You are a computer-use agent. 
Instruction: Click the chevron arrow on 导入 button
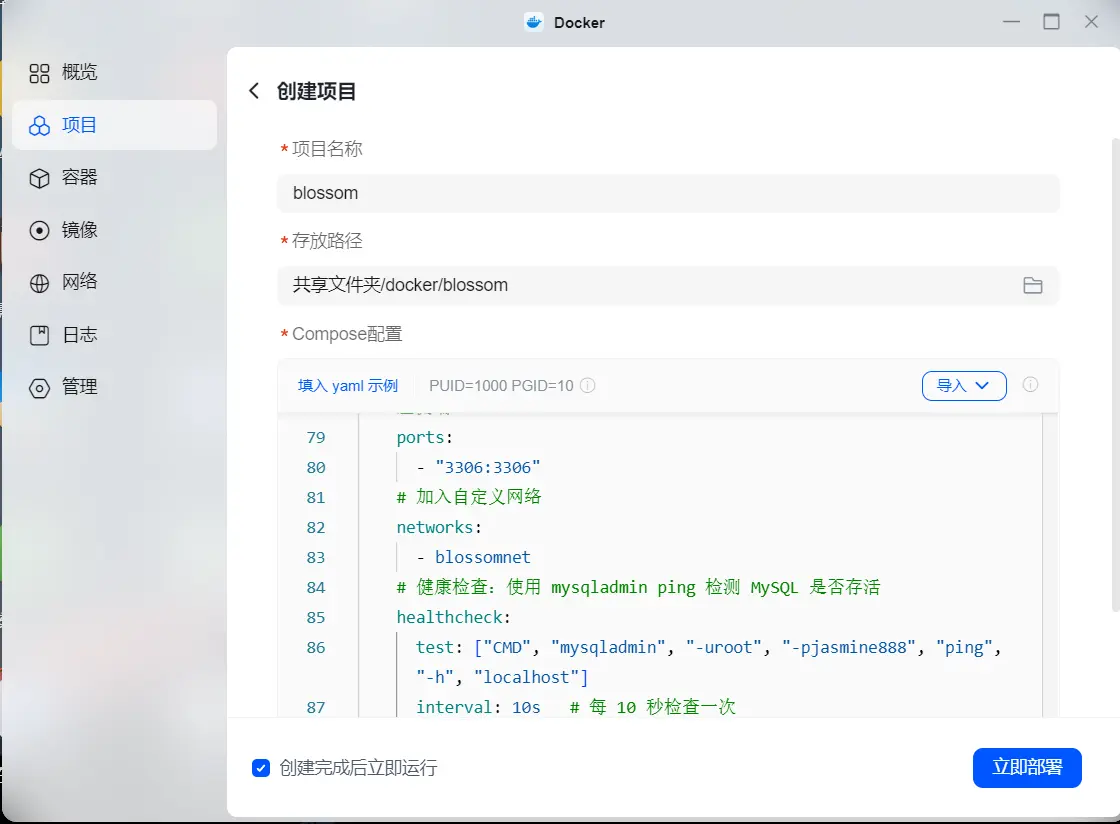982,386
